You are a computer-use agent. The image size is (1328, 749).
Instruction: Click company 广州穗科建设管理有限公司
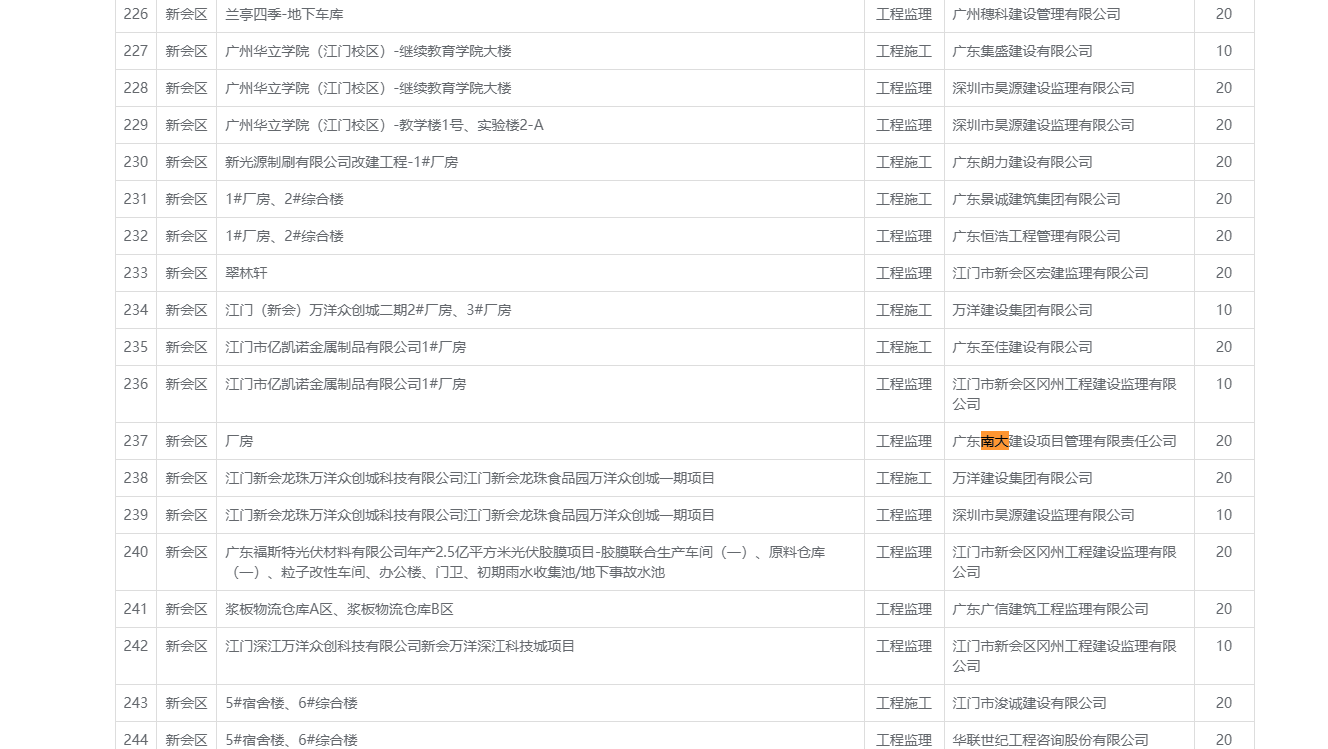[x=1036, y=14]
